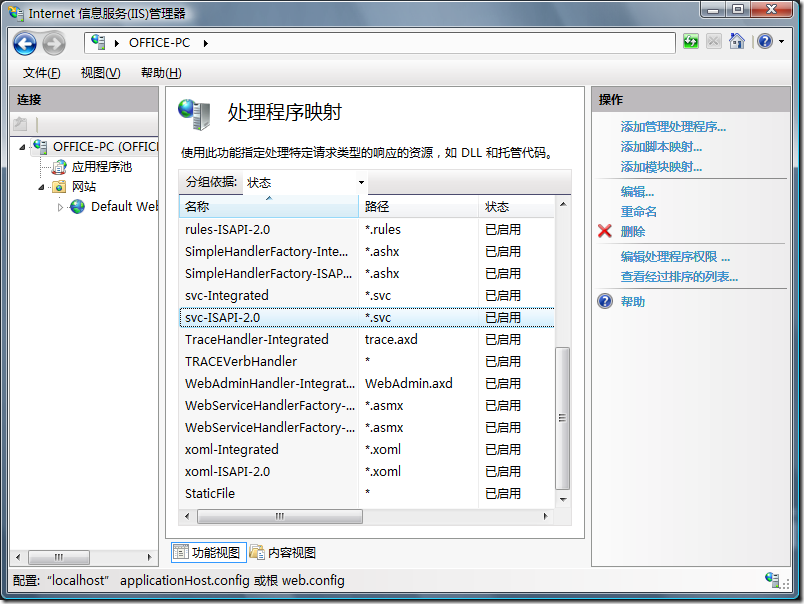Viewport: 804px width, 604px height.
Task: Click 编辑处理程序权限 link
Action: tap(675, 256)
